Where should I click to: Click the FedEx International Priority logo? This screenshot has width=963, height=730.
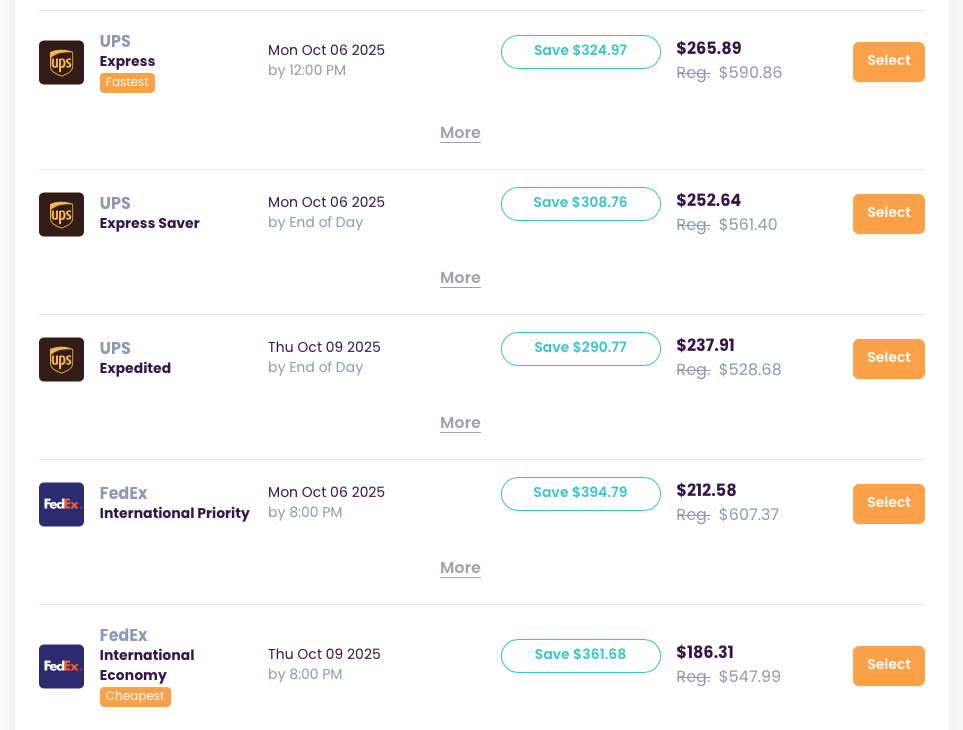point(61,504)
